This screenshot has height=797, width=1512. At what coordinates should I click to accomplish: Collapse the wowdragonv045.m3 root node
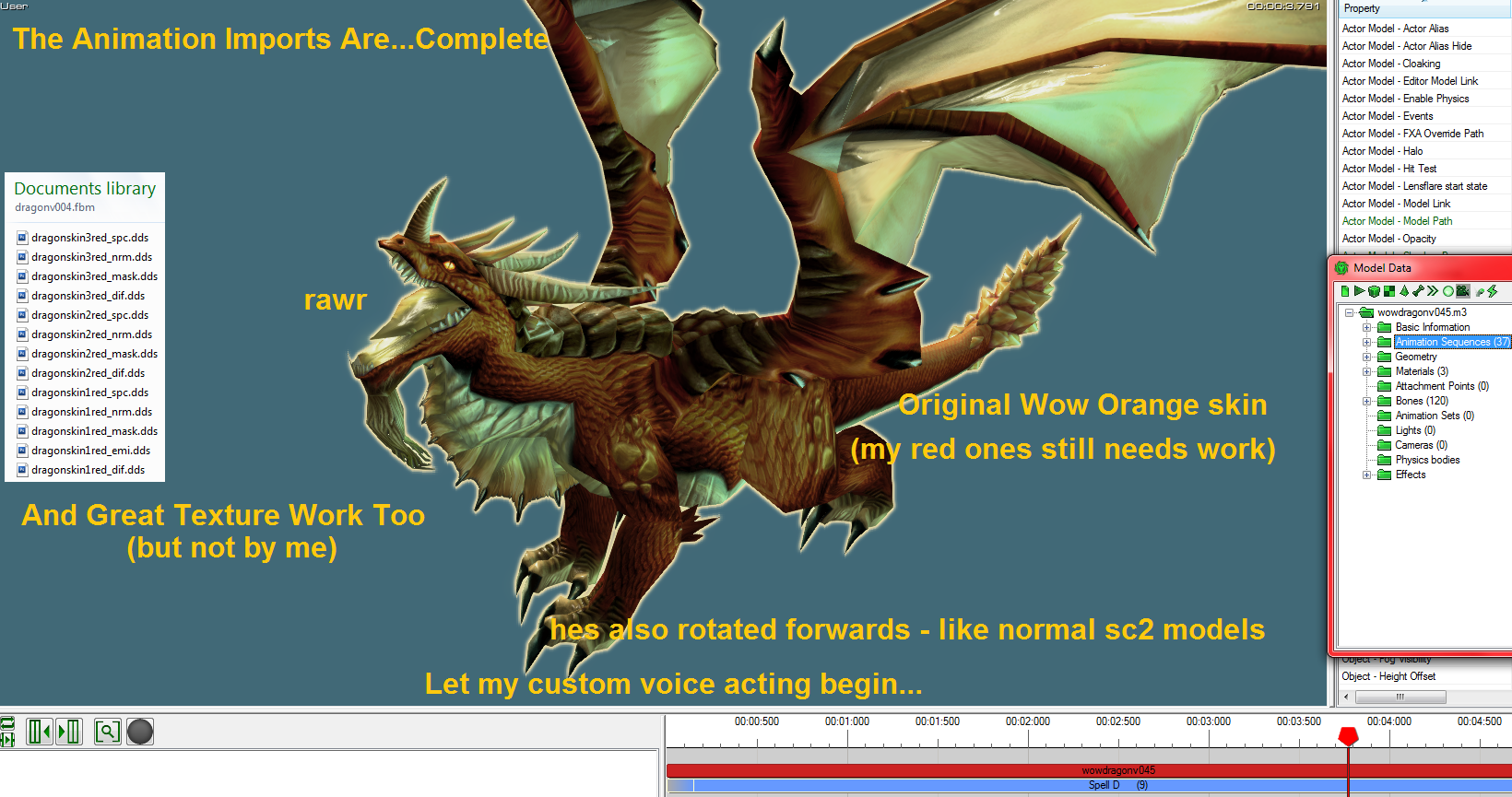click(1351, 312)
